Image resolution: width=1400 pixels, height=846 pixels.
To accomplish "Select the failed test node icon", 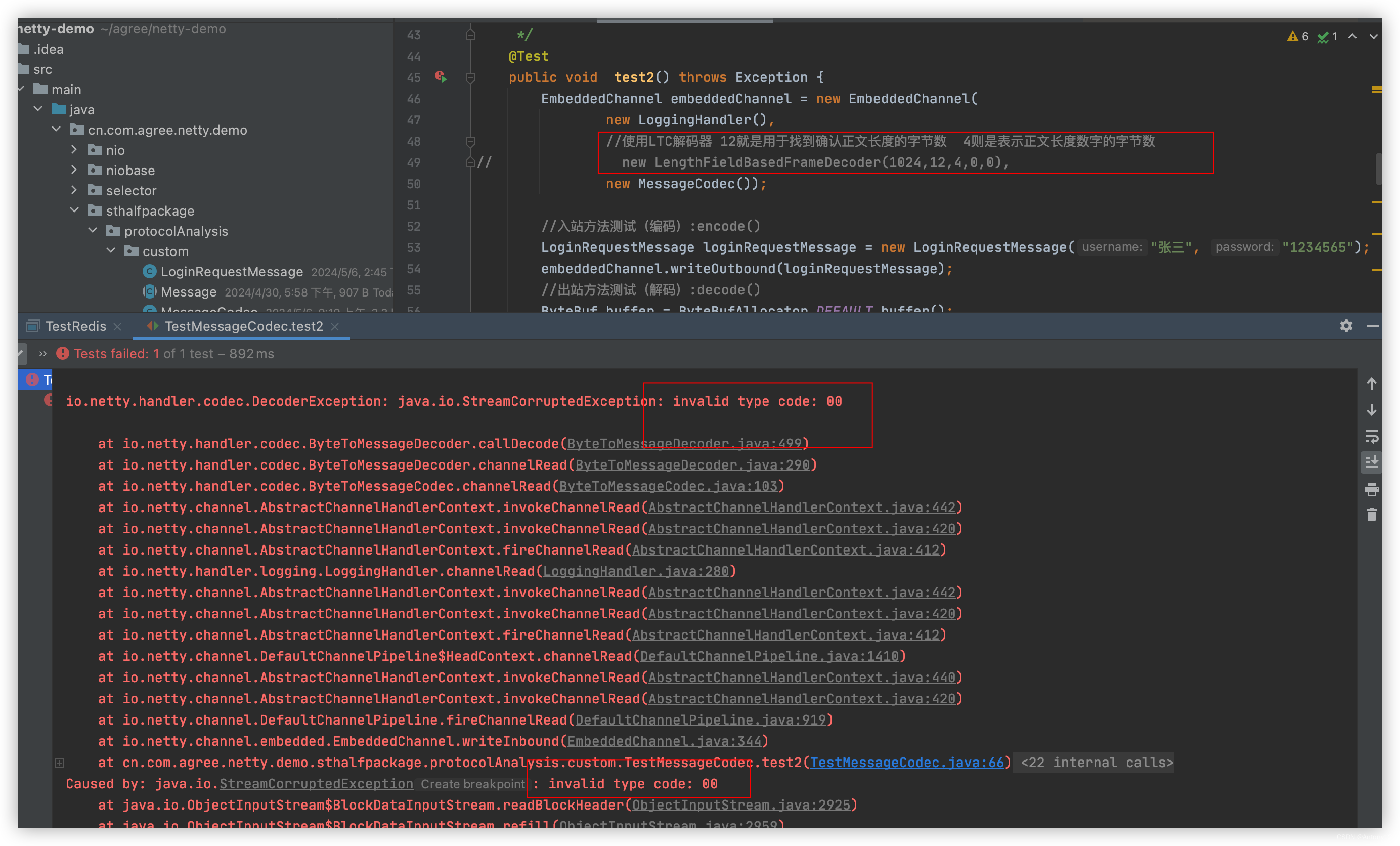I will click(32, 379).
